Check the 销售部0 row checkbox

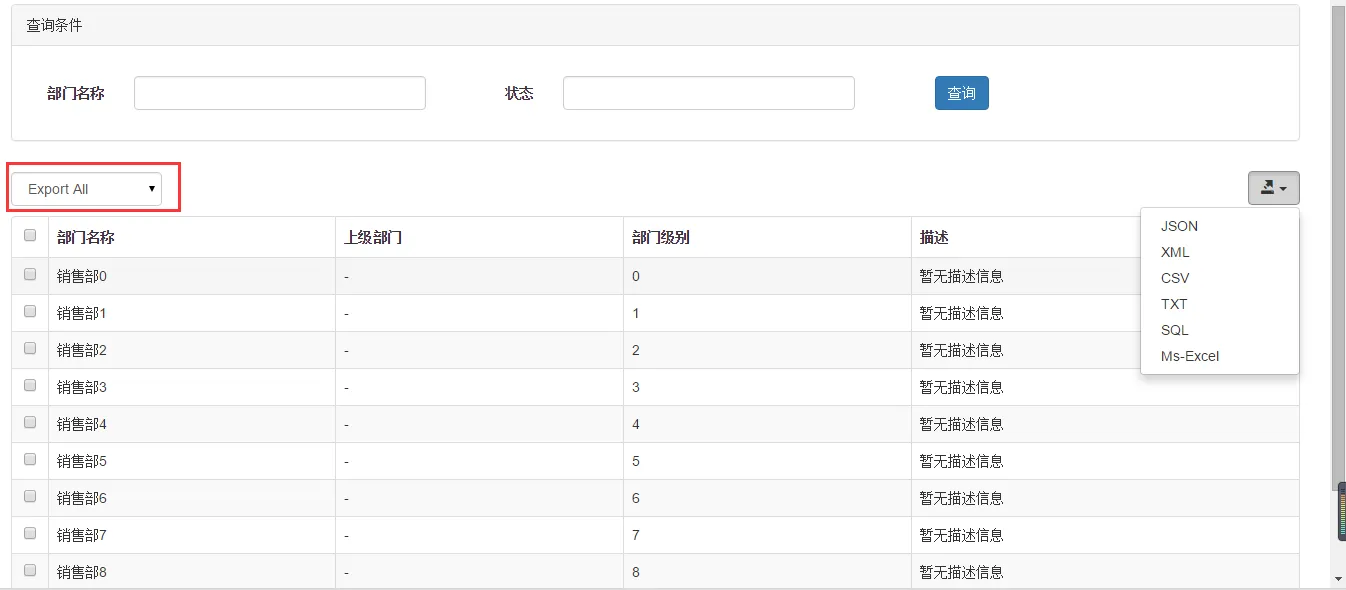click(30, 275)
